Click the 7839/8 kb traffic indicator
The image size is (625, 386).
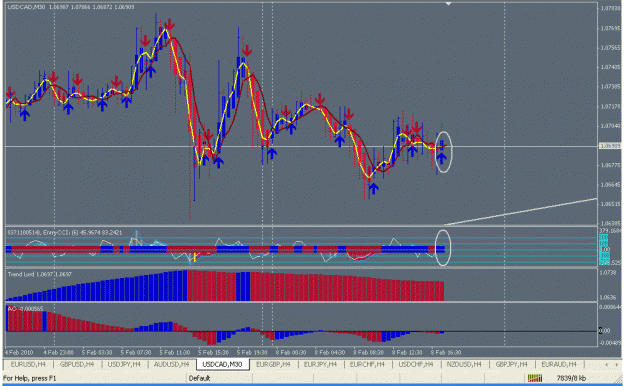pos(571,378)
